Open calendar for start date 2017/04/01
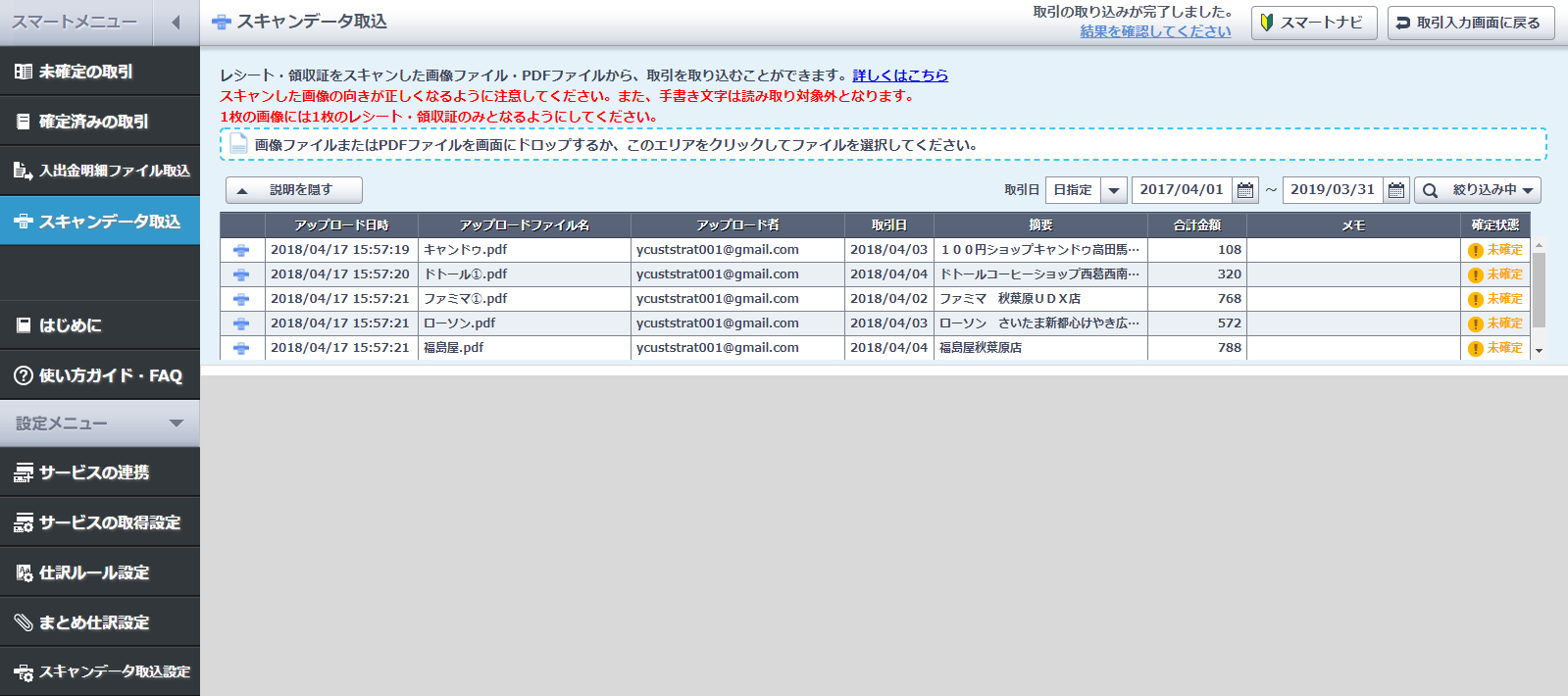The image size is (1568, 696). pos(1245,190)
